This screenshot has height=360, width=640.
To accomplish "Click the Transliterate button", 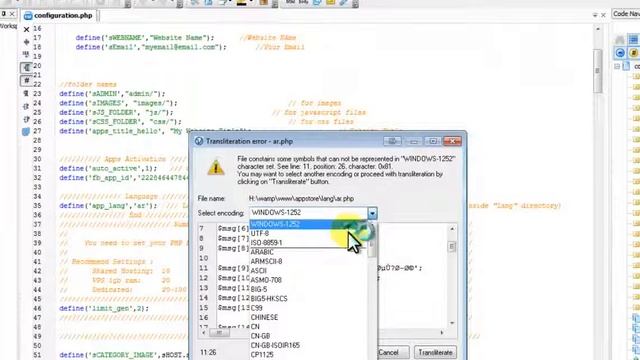I will coord(435,353).
